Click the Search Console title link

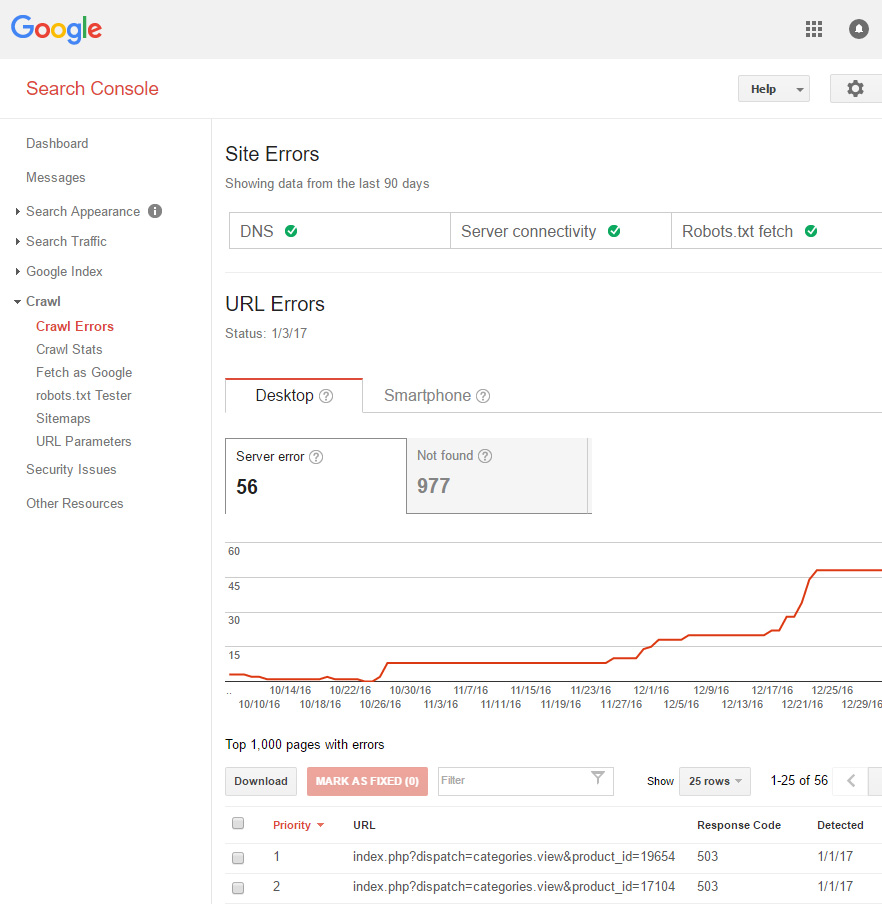[92, 89]
